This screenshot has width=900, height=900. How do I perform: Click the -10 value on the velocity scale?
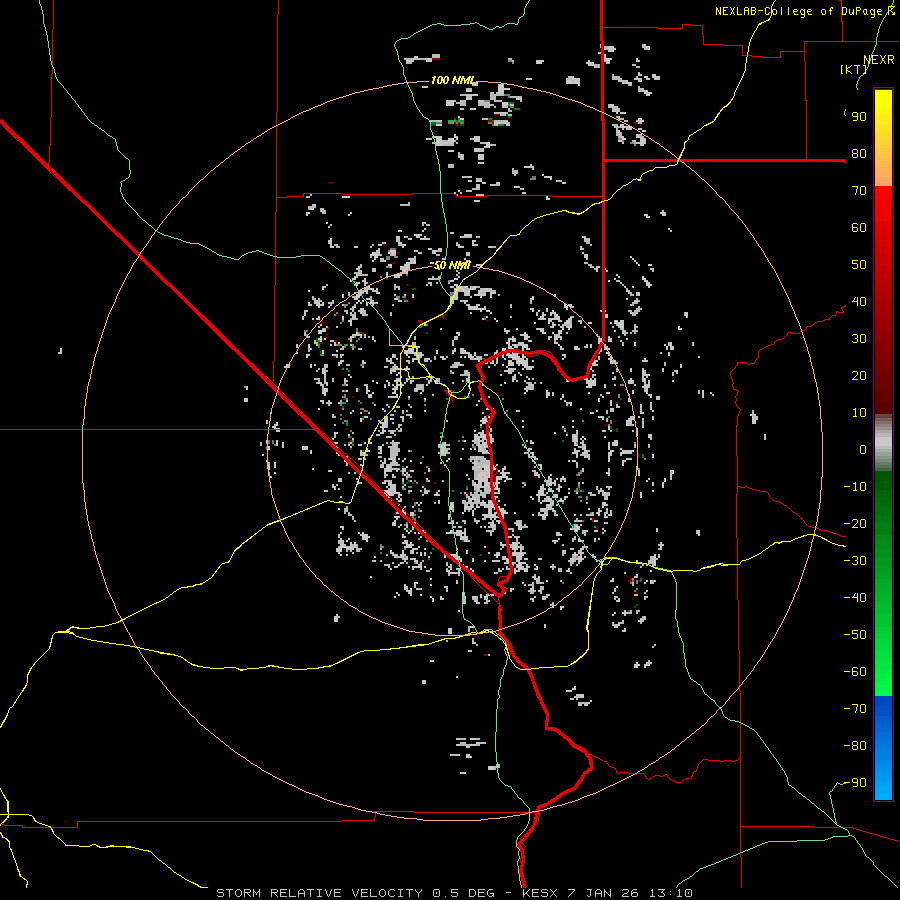855,487
